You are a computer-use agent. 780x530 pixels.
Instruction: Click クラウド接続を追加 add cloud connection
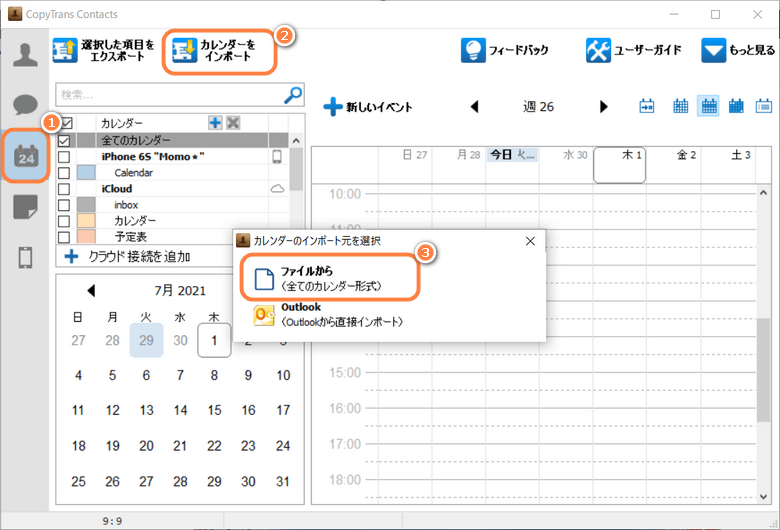point(127,257)
